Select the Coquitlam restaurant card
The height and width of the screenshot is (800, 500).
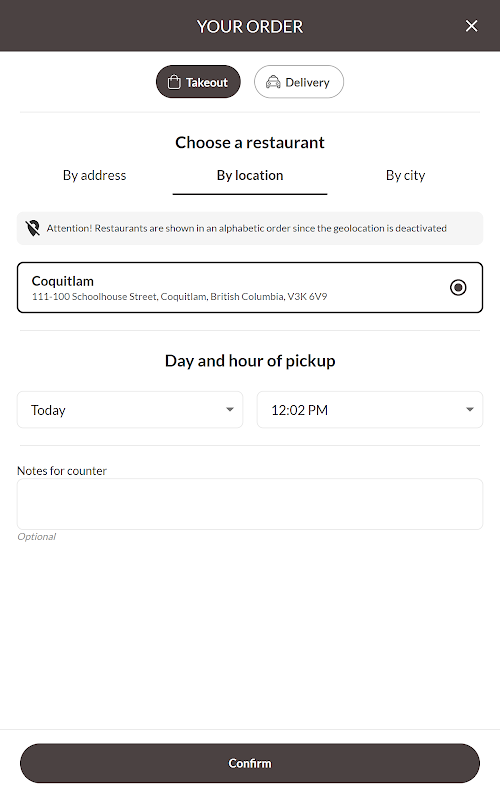point(250,288)
